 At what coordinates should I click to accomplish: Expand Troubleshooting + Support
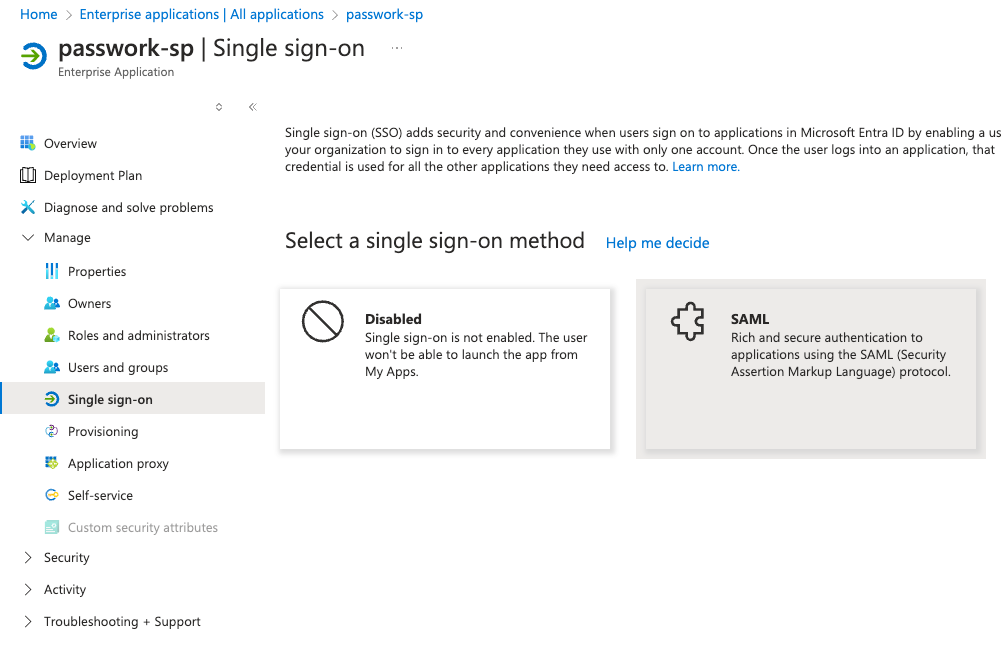coord(122,621)
